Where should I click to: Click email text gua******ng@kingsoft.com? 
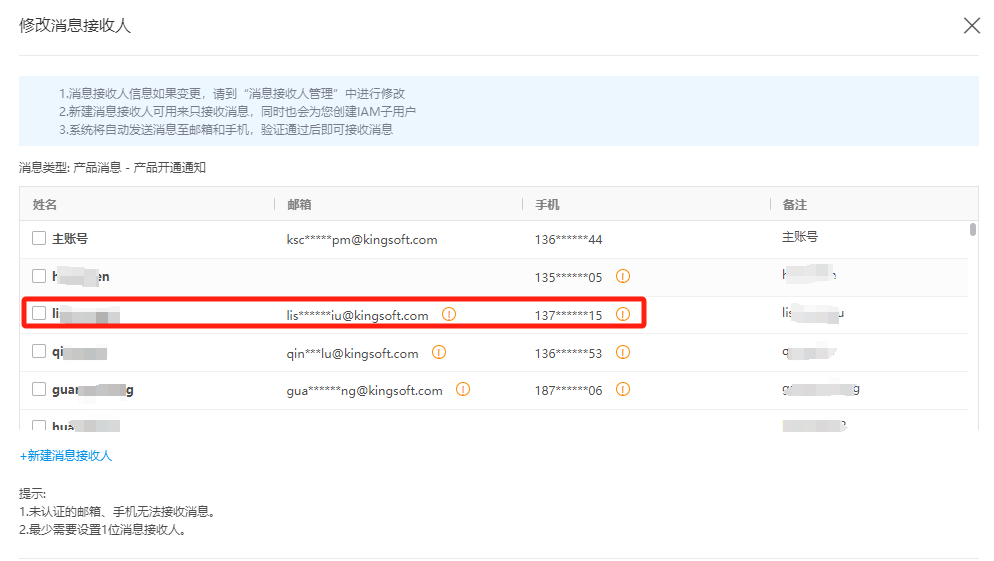pos(365,390)
